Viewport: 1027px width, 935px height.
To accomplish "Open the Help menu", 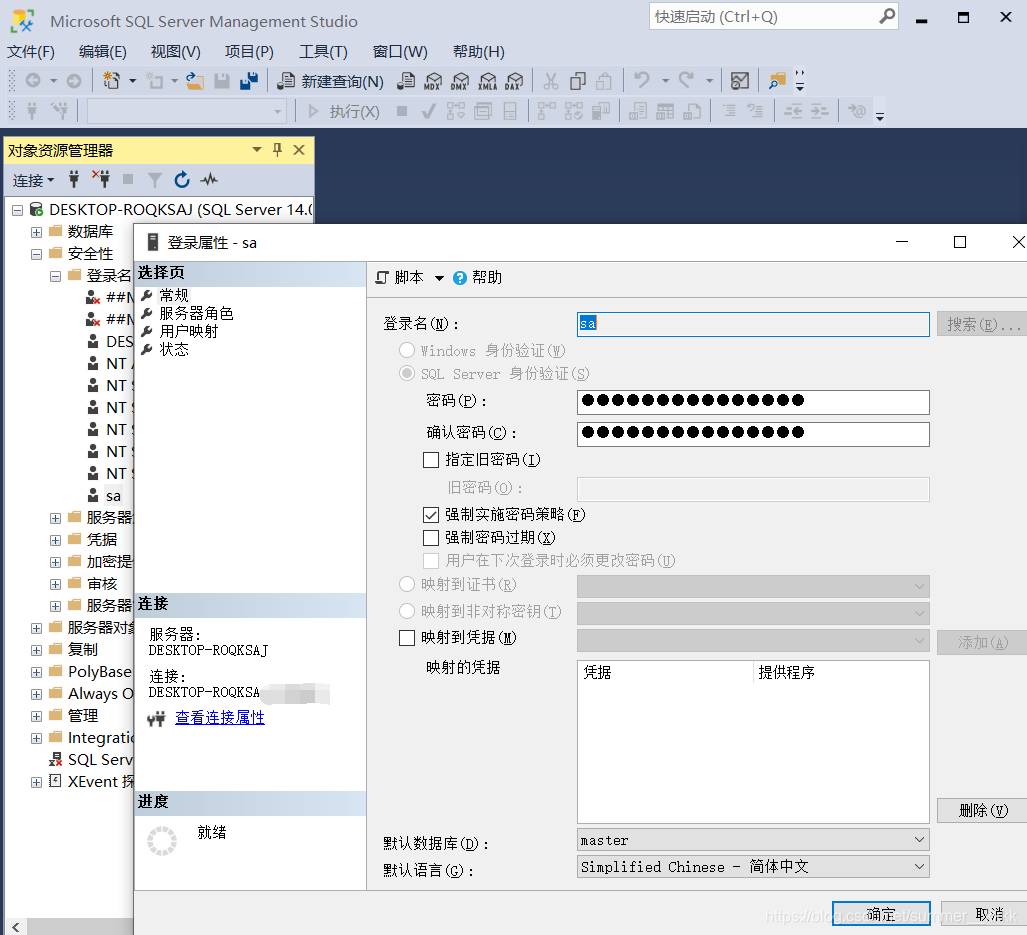I will click(478, 52).
